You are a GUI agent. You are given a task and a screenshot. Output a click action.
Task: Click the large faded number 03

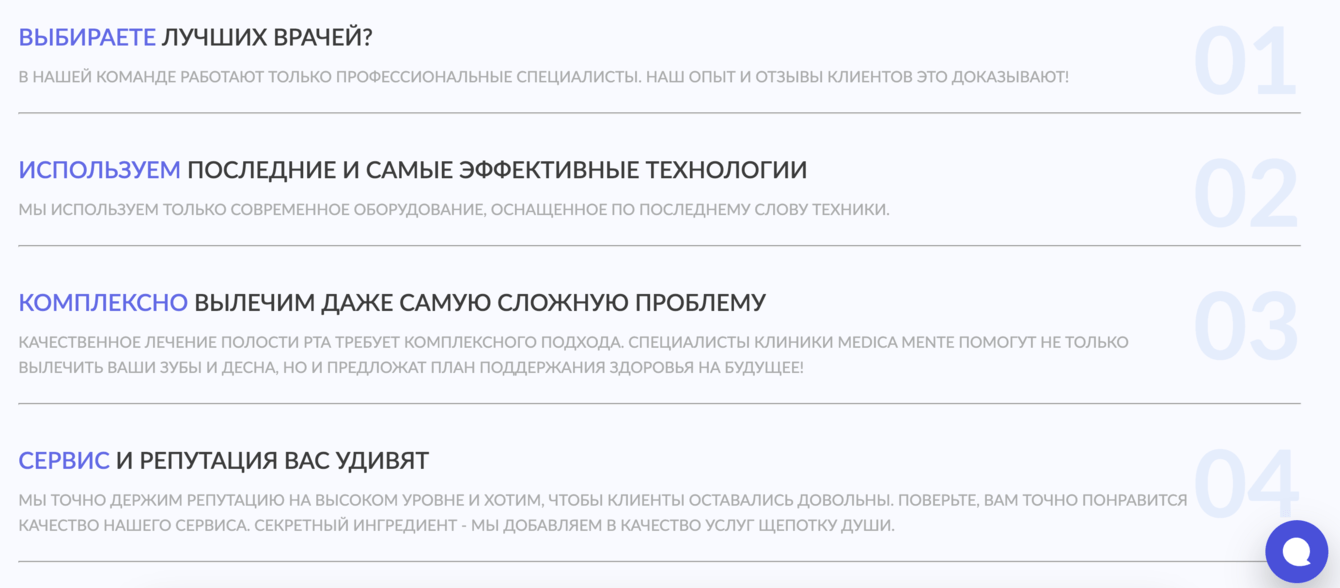[1245, 327]
